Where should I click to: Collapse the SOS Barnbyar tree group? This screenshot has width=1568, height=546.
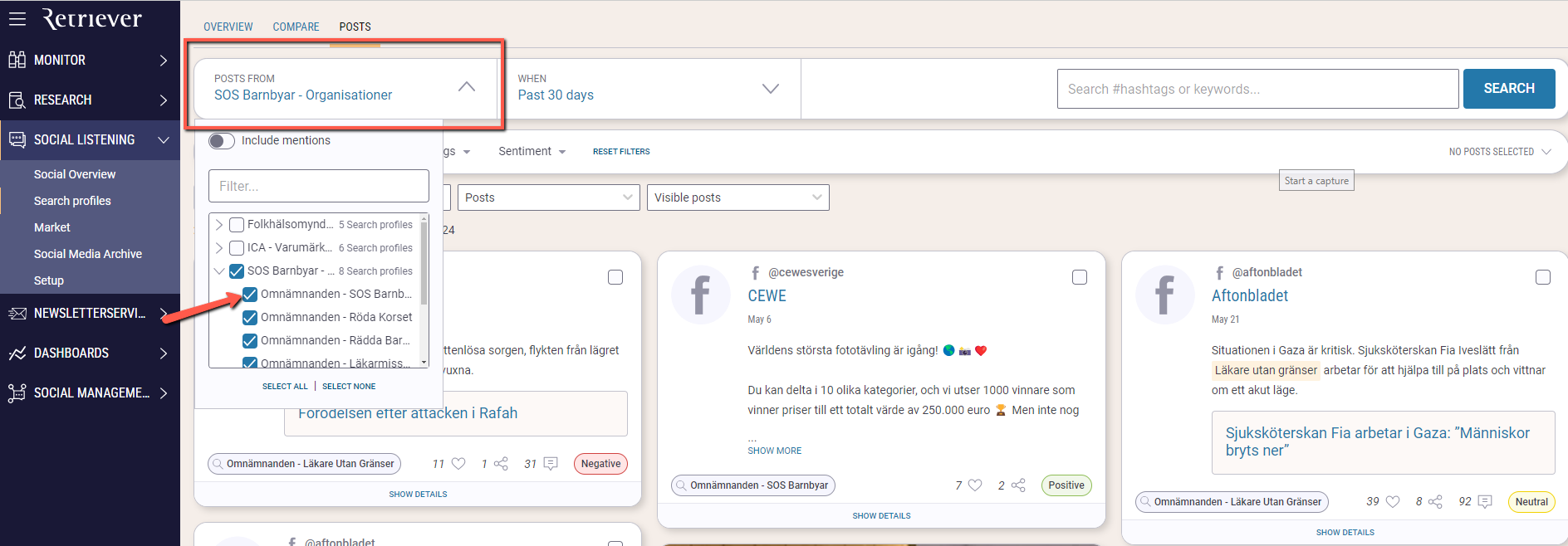coord(219,271)
